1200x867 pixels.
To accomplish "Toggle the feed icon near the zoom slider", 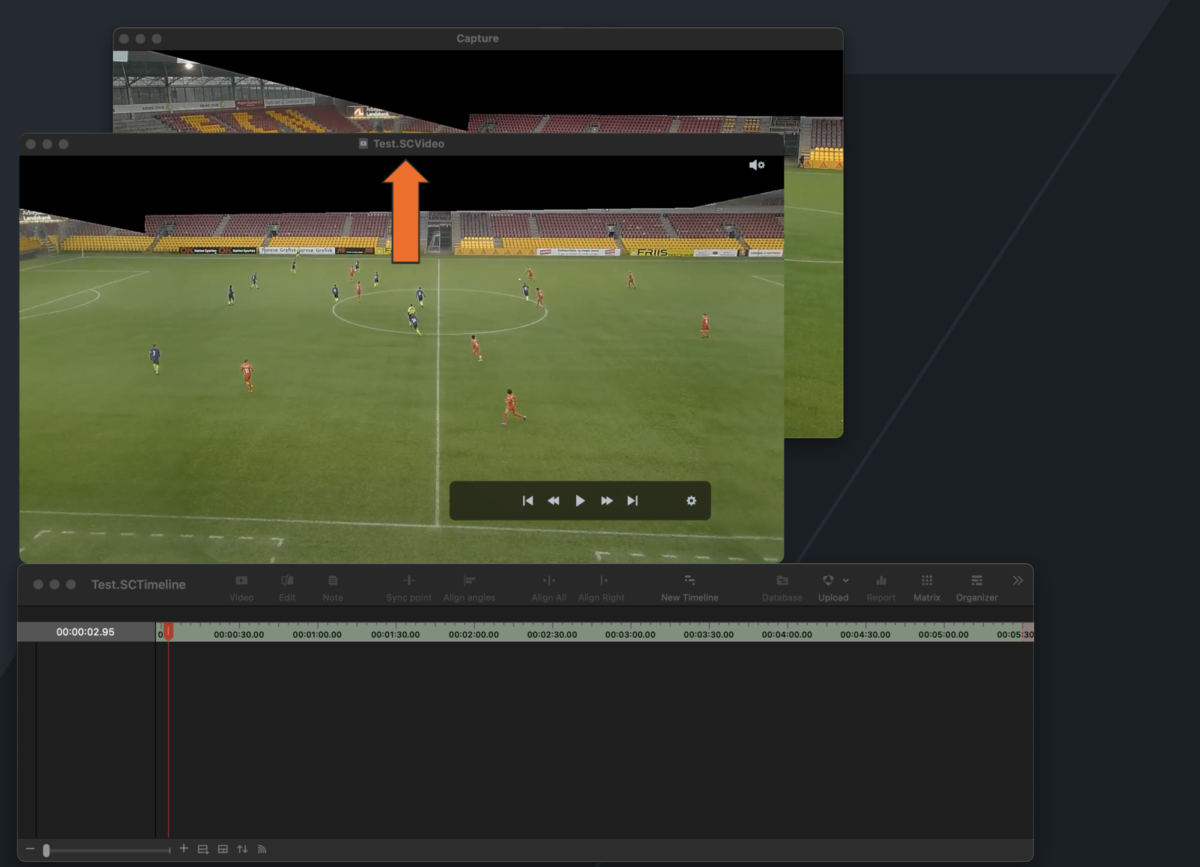I will pyautogui.click(x=262, y=849).
